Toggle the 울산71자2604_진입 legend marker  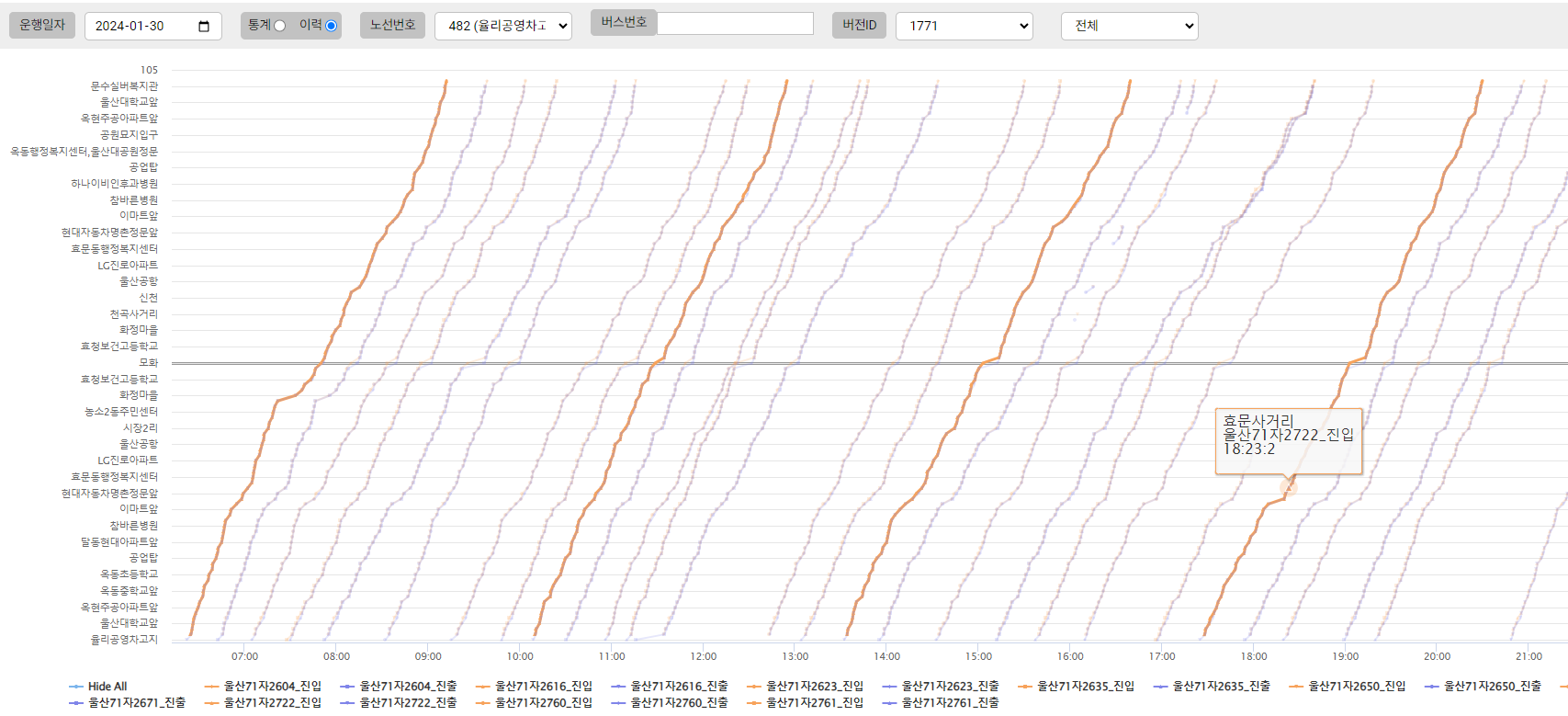[212, 687]
